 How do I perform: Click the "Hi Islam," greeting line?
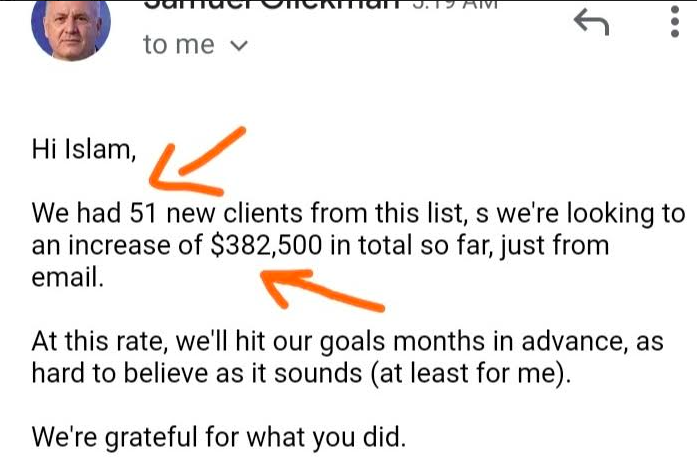84,149
